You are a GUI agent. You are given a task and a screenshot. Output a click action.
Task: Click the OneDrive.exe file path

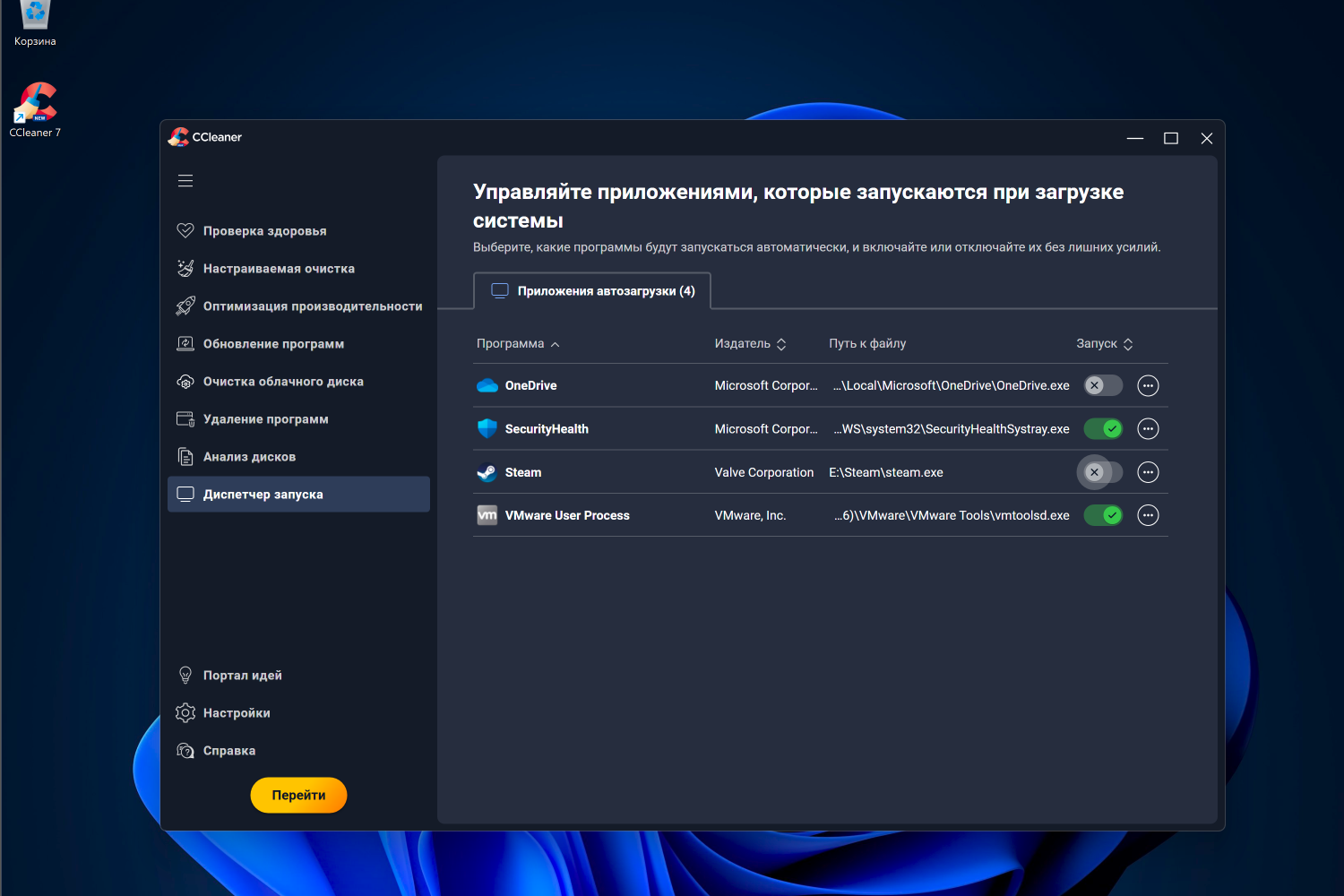(952, 385)
